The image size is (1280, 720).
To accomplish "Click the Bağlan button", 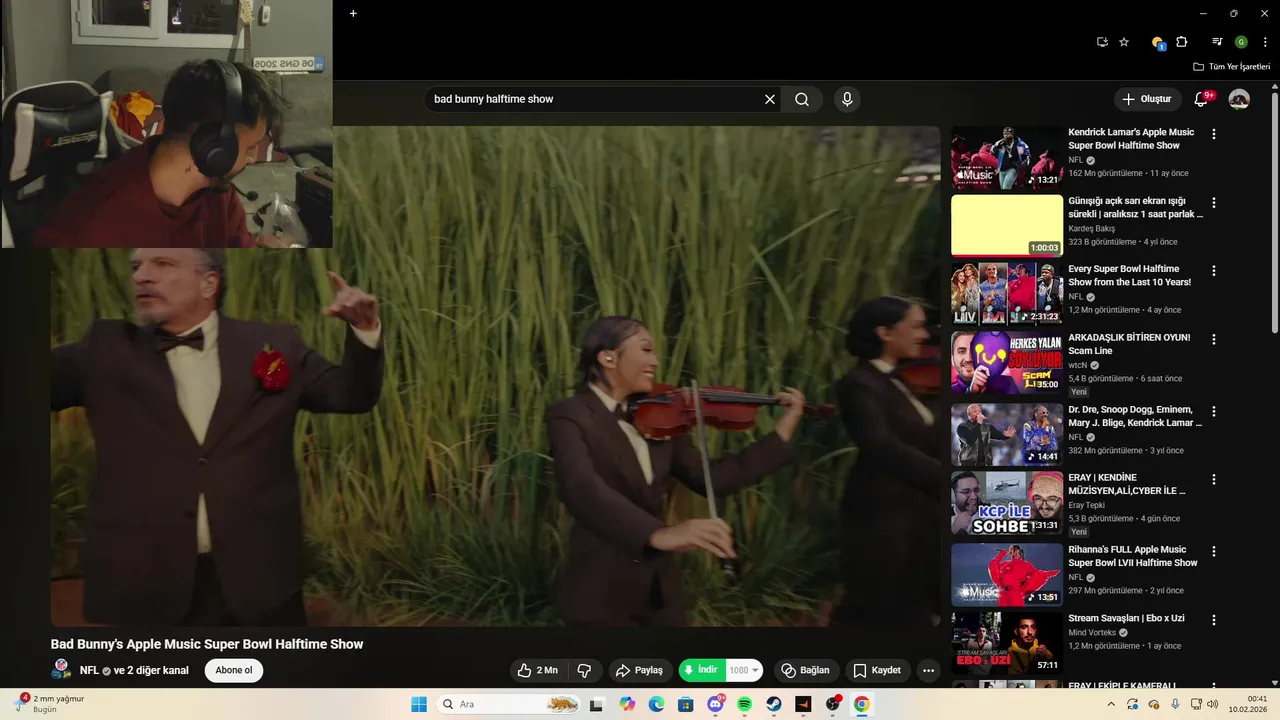I will tap(806, 670).
